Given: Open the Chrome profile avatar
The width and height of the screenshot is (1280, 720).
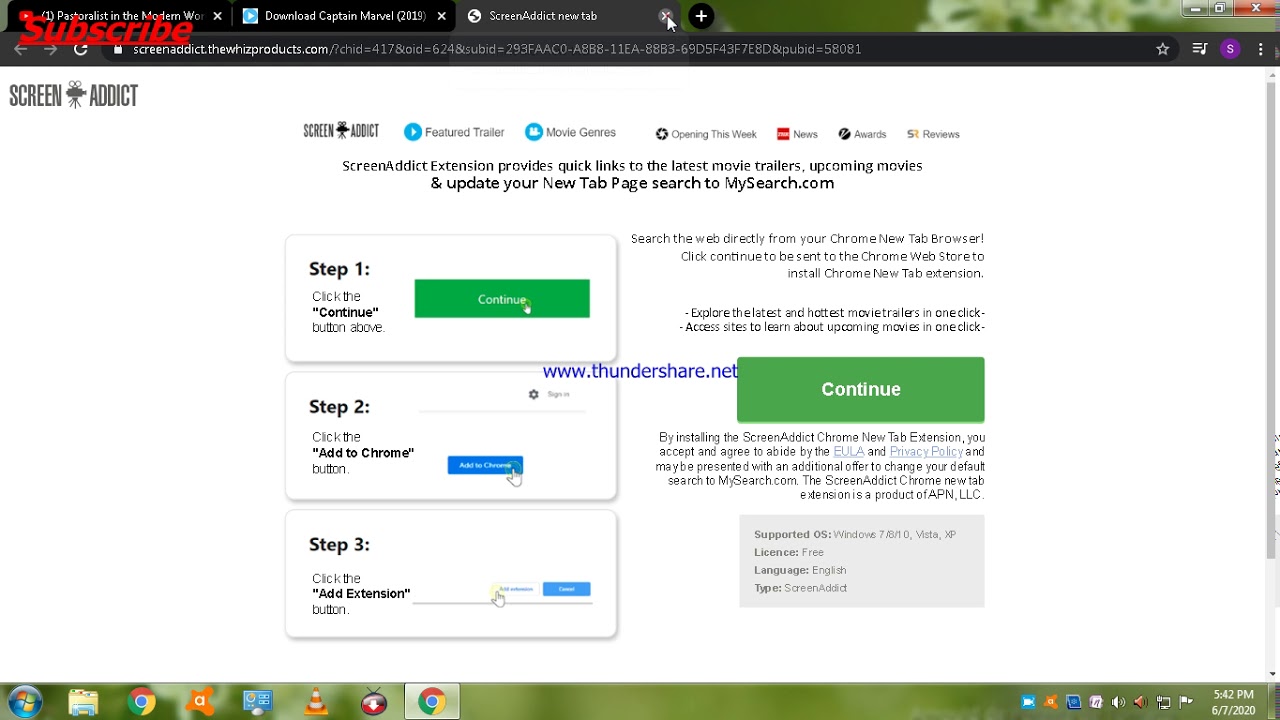Looking at the screenshot, I should coord(1230,49).
